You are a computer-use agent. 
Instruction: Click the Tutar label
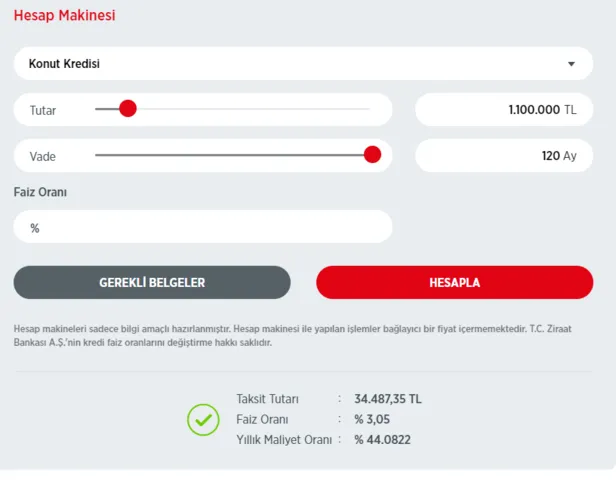(x=43, y=110)
